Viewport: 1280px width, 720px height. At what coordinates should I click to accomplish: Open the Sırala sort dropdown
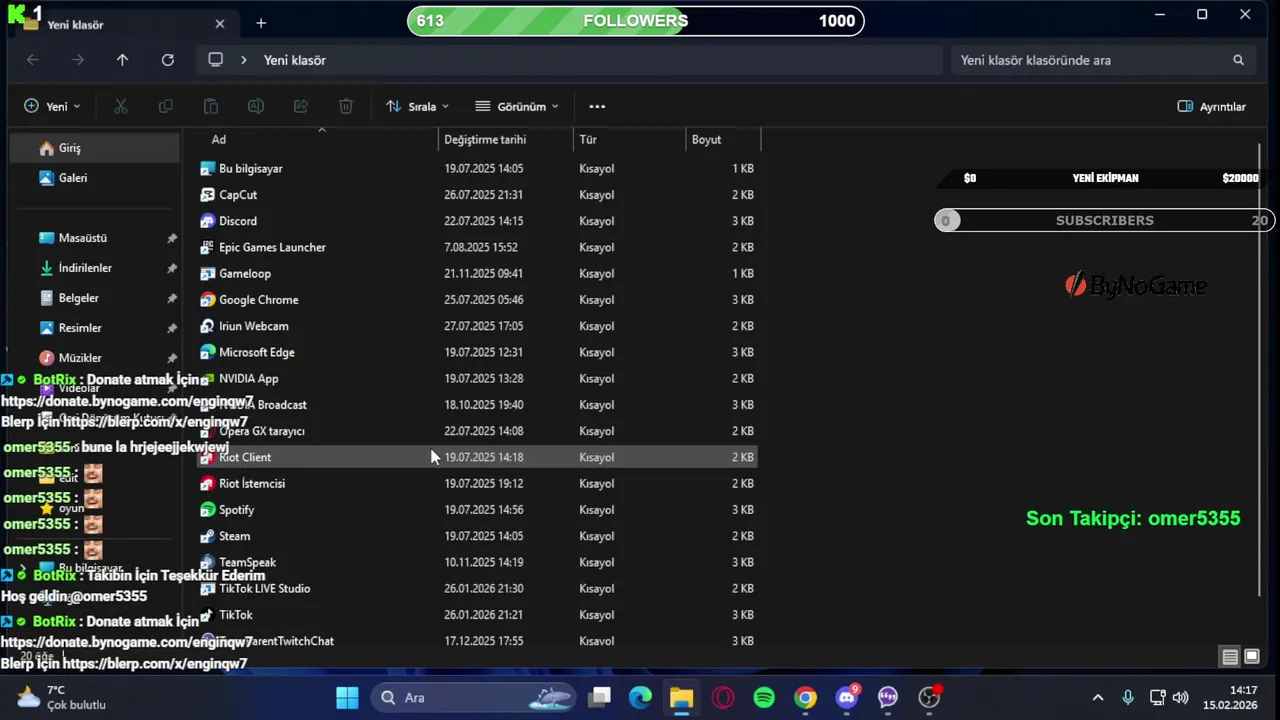[418, 106]
